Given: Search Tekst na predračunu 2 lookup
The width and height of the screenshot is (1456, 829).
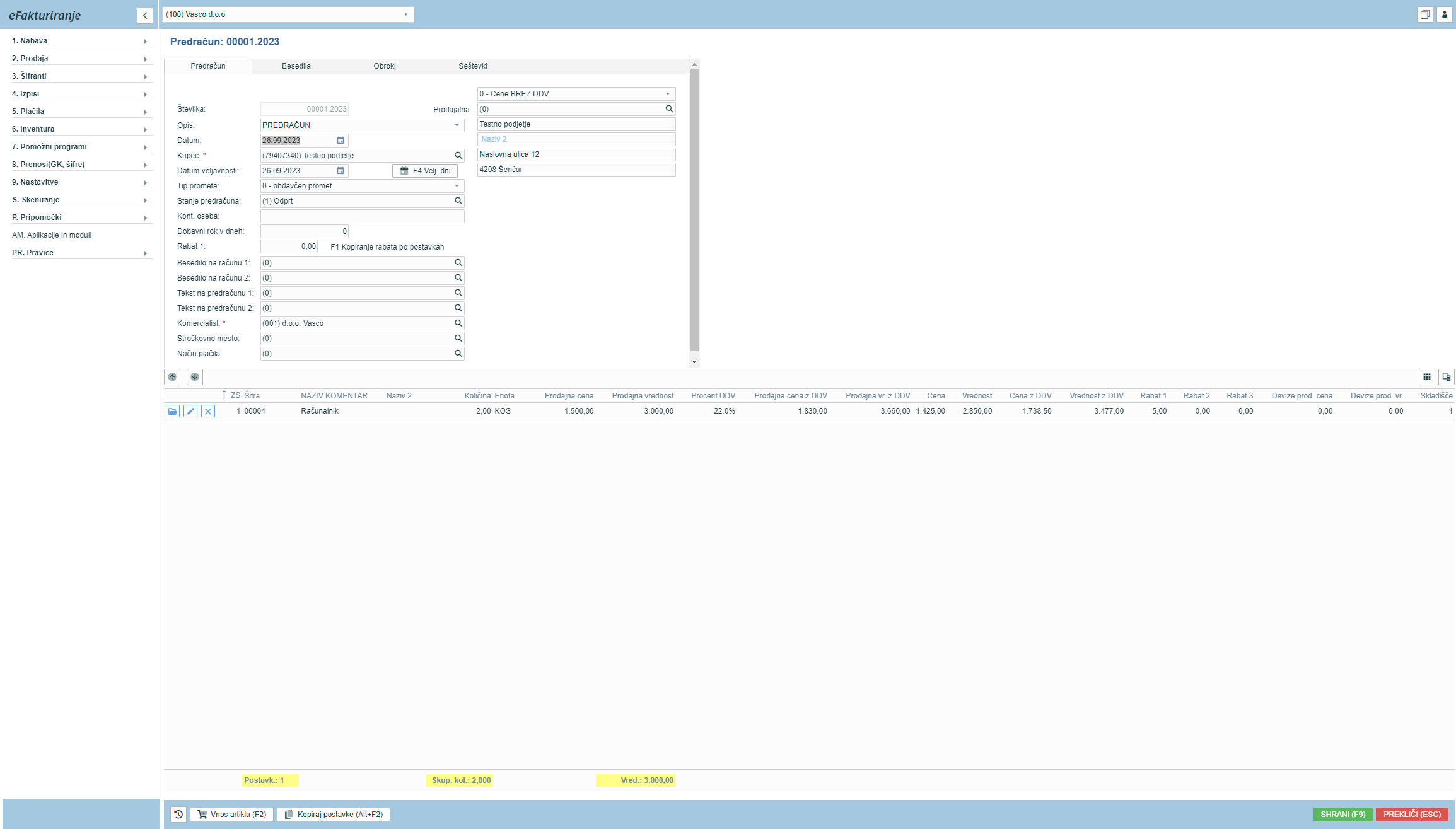Looking at the screenshot, I should (x=458, y=308).
